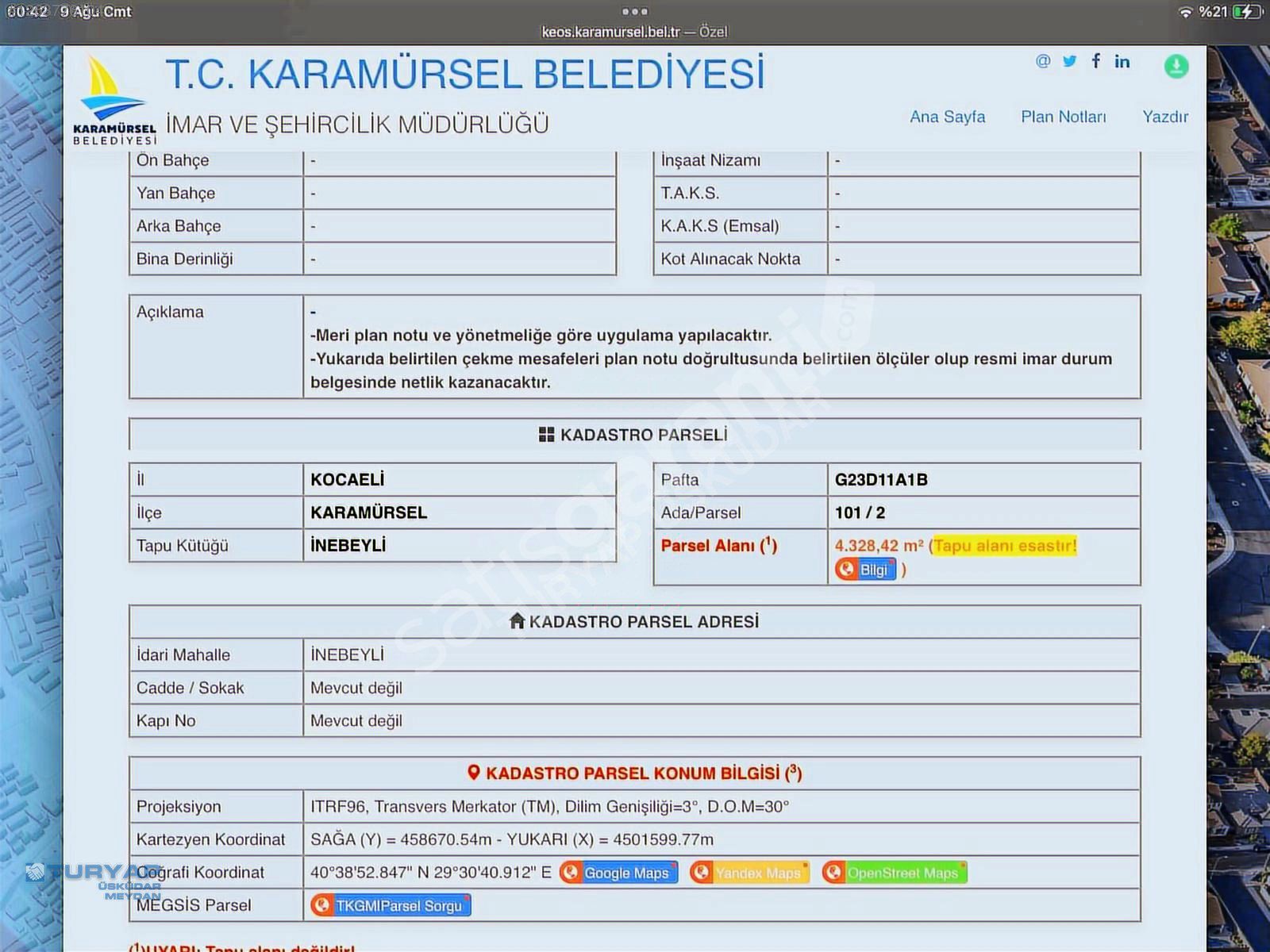The image size is (1270, 952).
Task: Select Yazdır to print the page
Action: (1164, 117)
